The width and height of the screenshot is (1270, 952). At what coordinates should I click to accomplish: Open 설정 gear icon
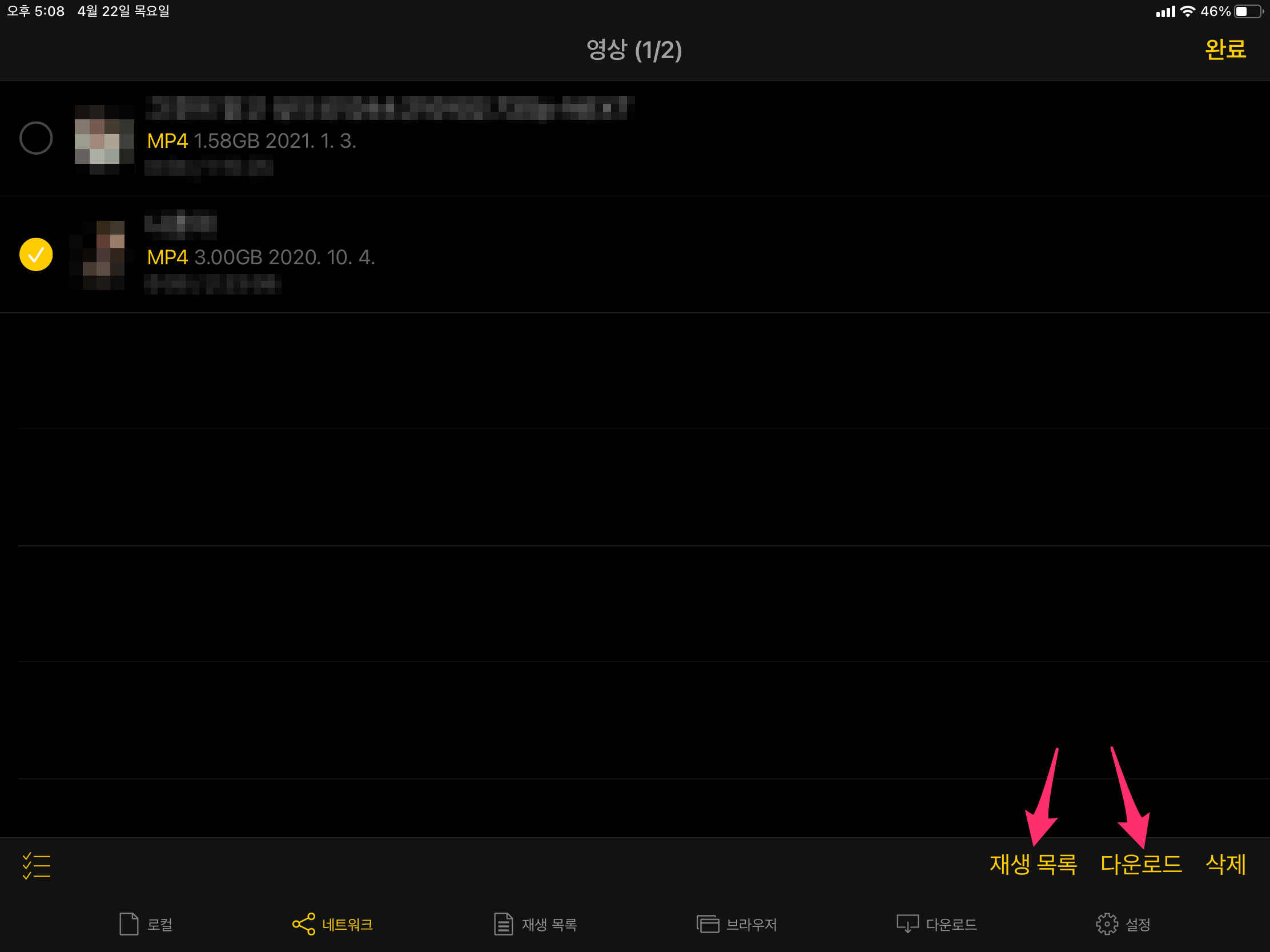click(1106, 924)
